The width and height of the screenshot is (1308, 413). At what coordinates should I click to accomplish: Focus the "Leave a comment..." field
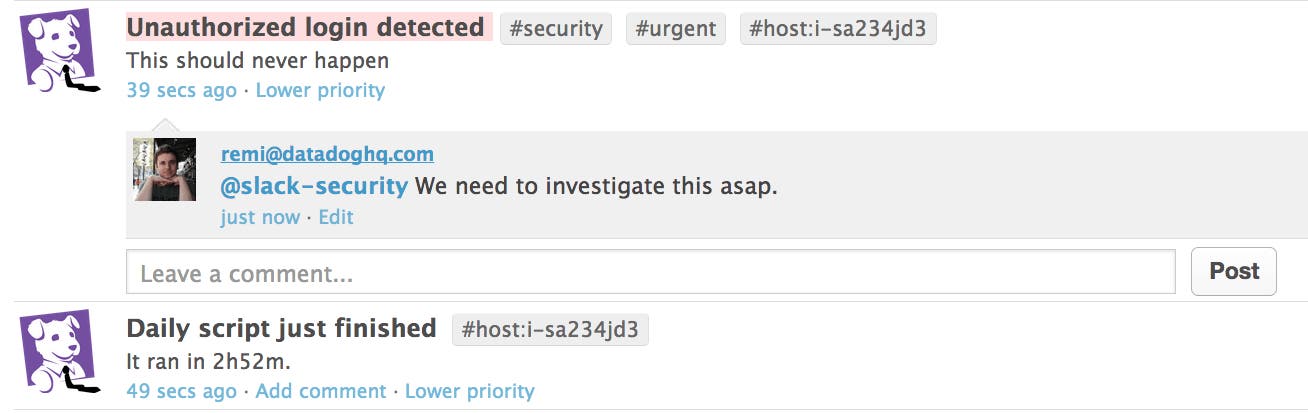(x=650, y=272)
